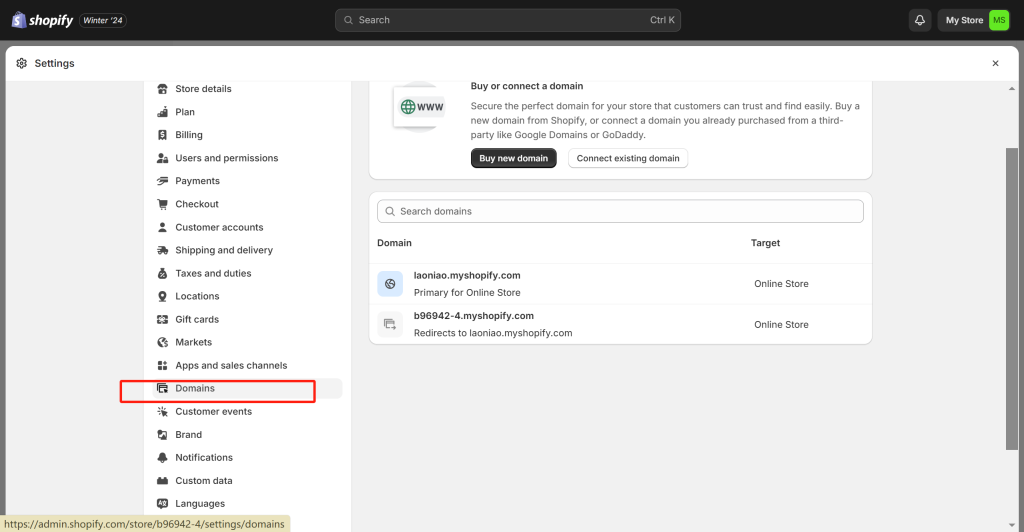Click the Customer events icon
The height and width of the screenshot is (532, 1024).
[x=163, y=411]
